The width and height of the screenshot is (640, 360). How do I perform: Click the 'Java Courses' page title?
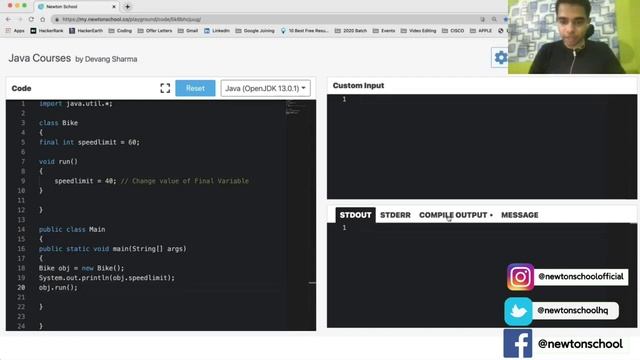click(x=40, y=58)
